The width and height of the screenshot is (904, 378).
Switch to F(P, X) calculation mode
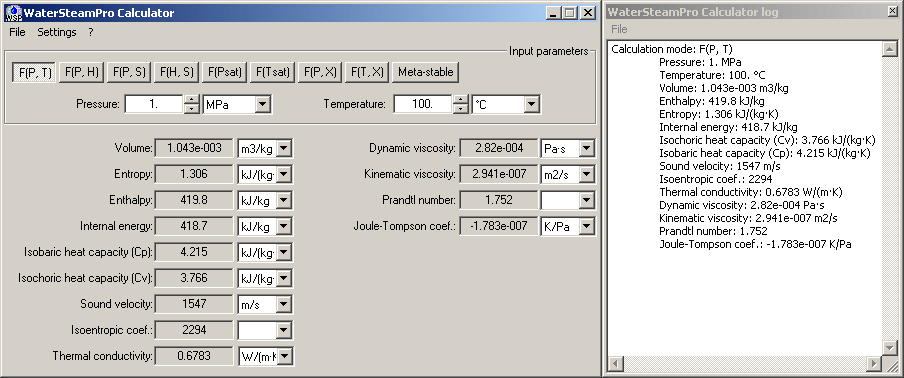point(321,73)
